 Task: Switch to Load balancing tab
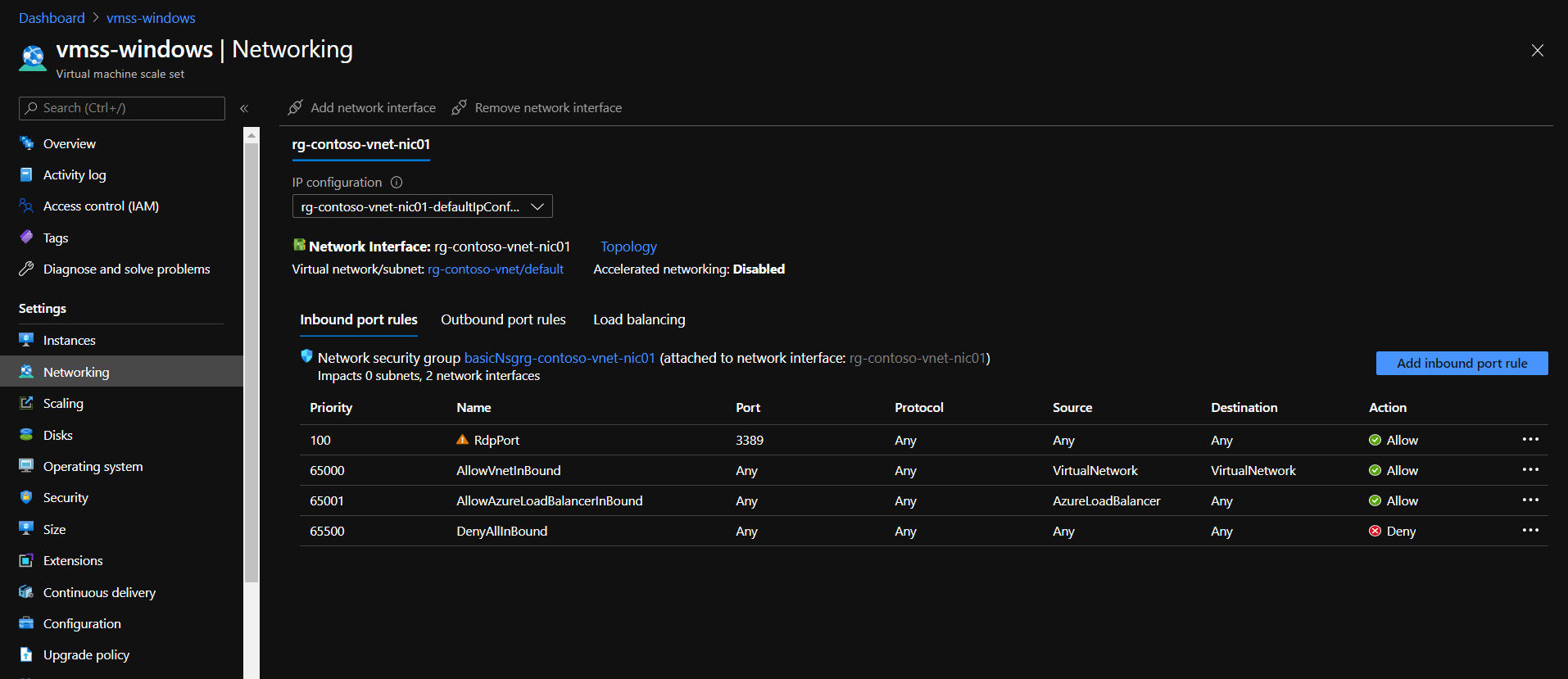639,319
